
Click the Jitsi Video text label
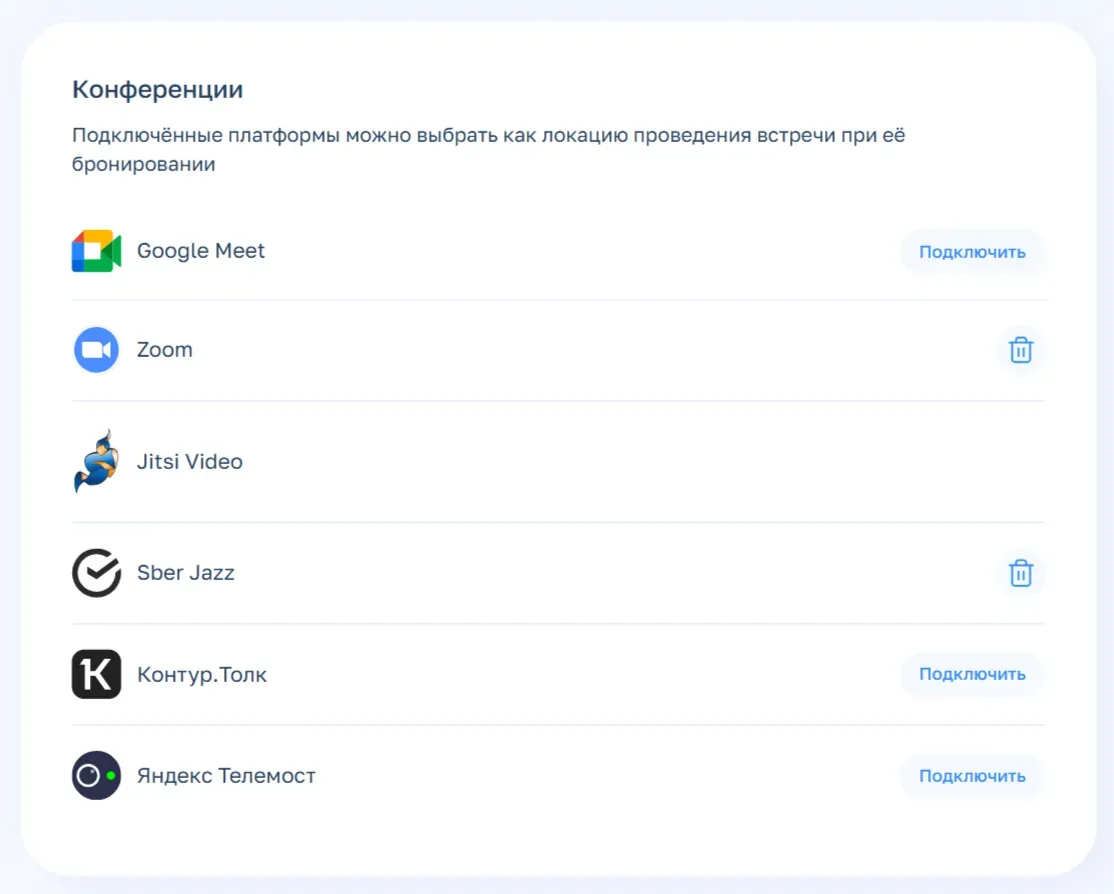[x=190, y=462]
